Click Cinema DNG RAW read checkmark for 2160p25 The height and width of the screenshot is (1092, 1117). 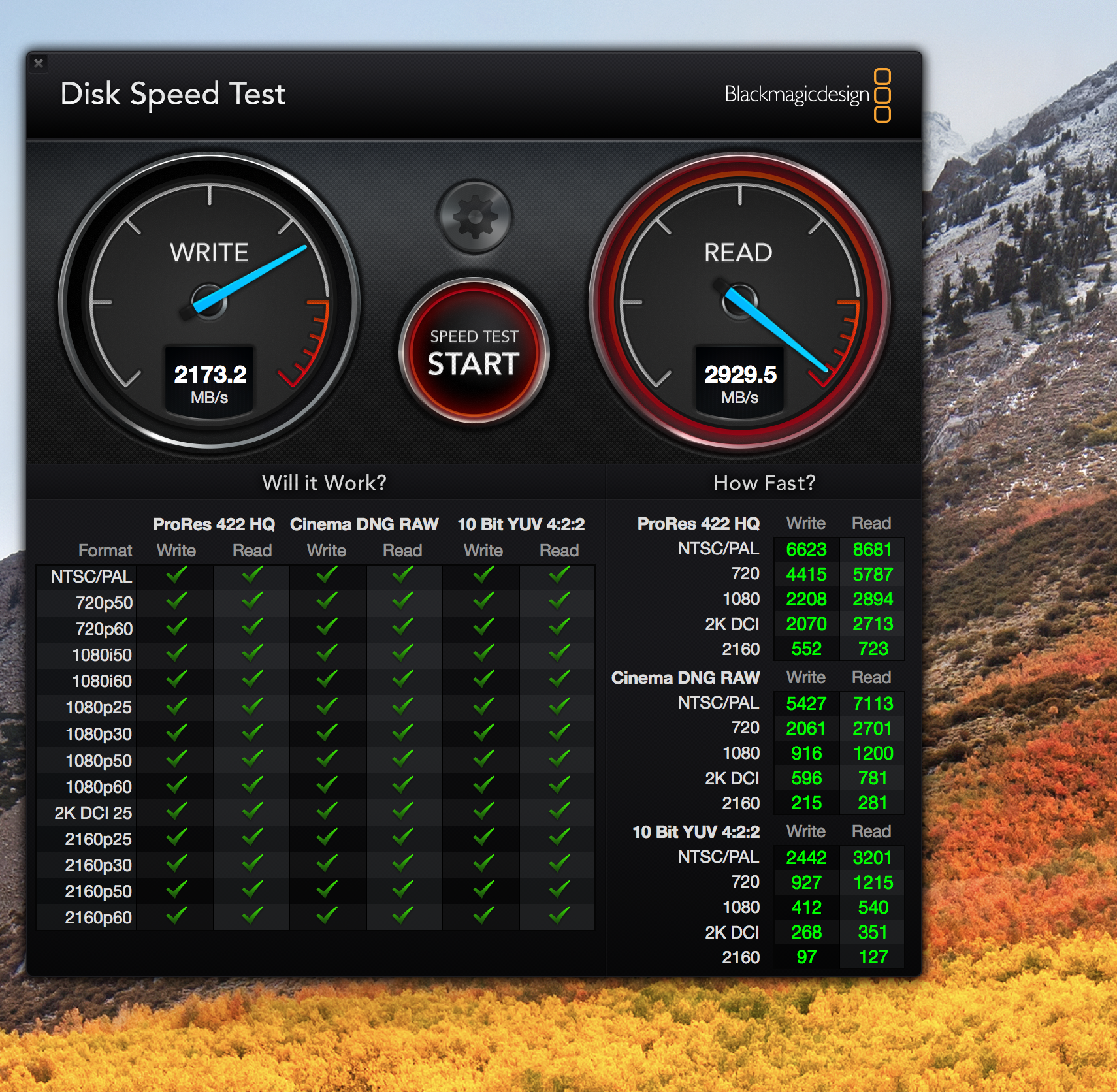tap(402, 837)
